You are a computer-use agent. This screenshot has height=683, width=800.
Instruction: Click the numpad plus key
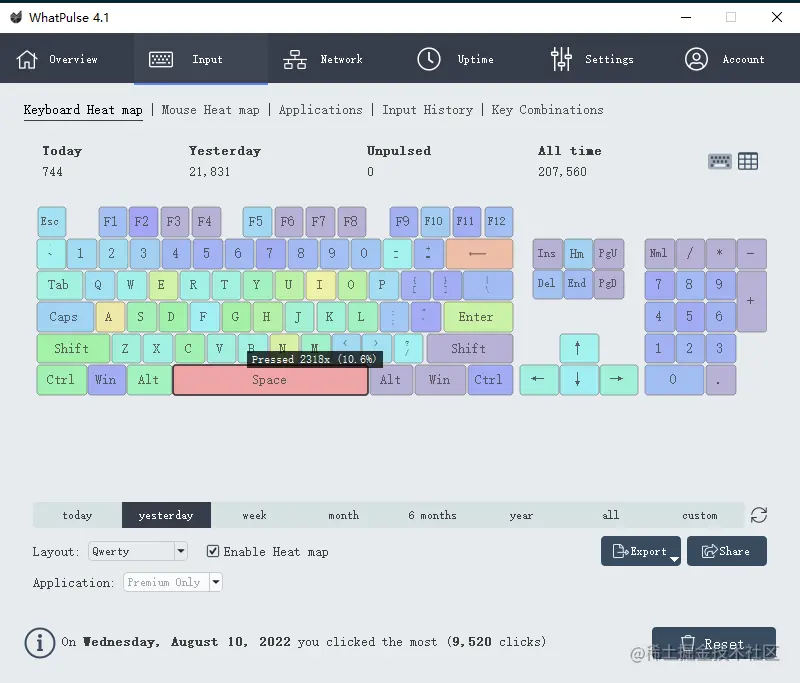(x=751, y=301)
